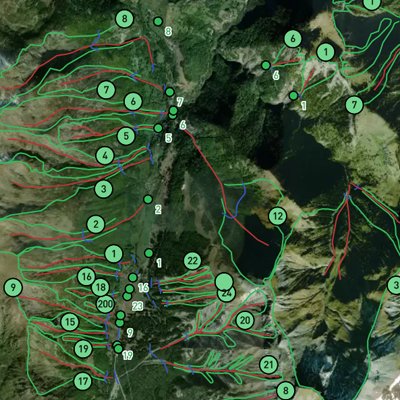
Task: Open the large marker numbered 20
Action: pos(245,320)
